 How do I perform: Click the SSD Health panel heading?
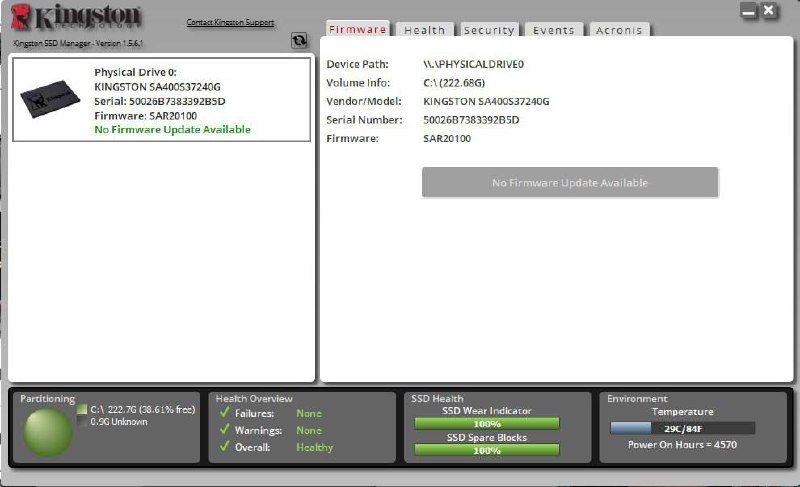[x=437, y=398]
